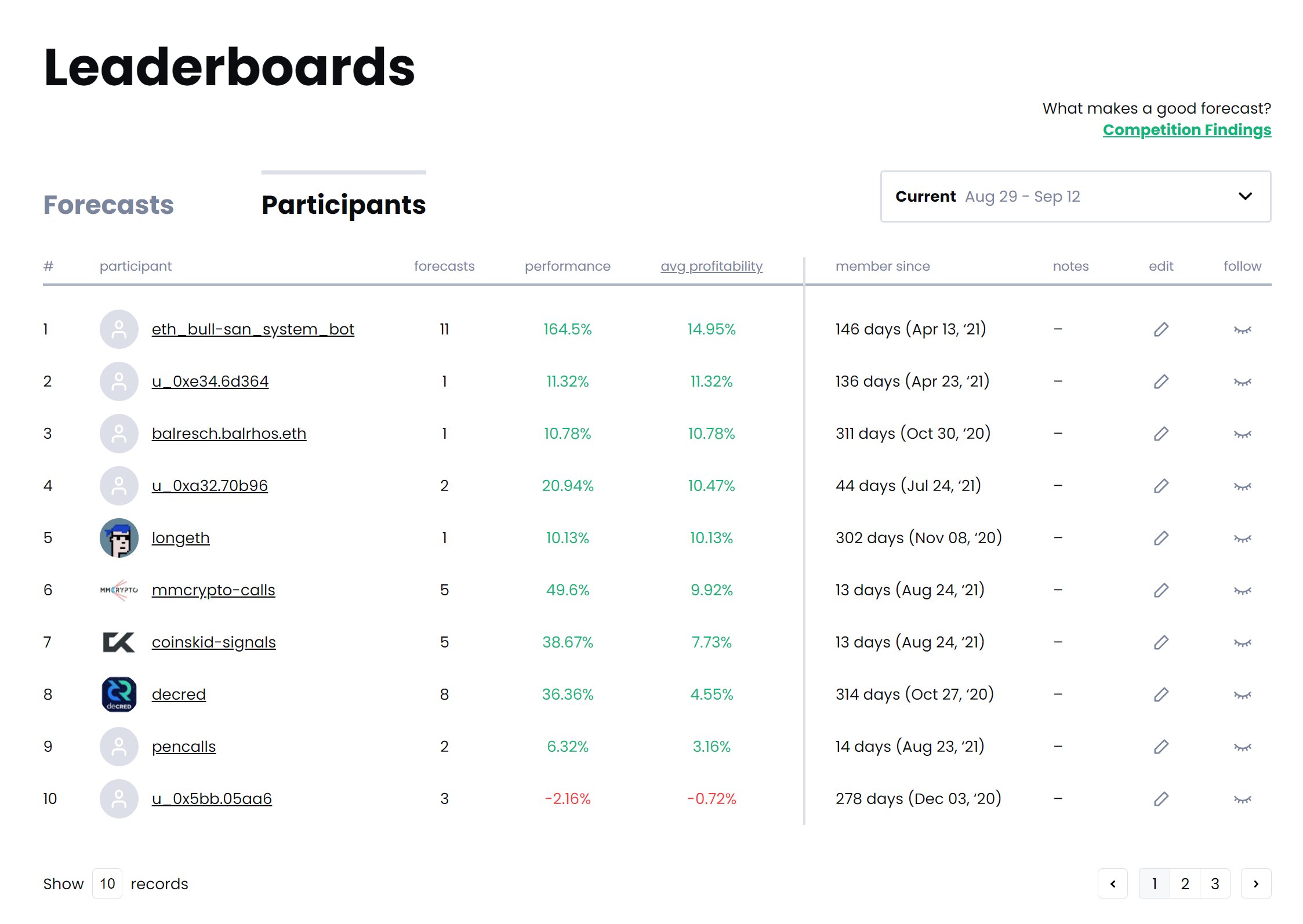Toggle follow eye for balresch.balrhos.eth
Screen dimensions: 1303x924
coord(1242,434)
